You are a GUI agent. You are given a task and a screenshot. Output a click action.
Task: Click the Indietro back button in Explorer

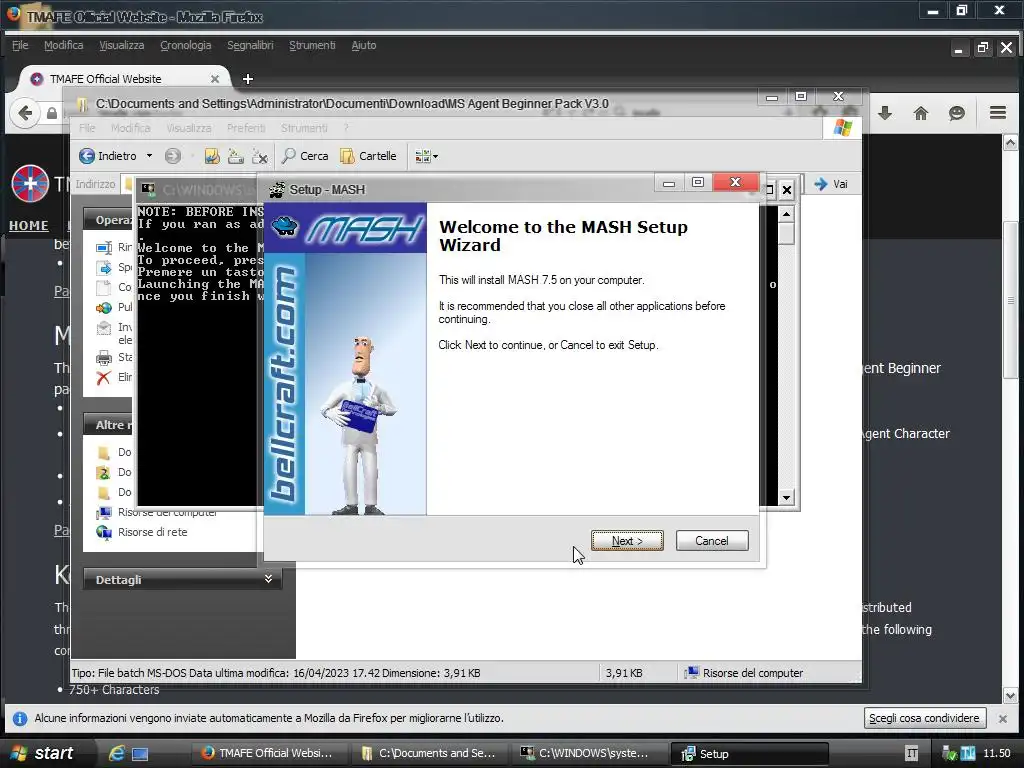(108, 155)
